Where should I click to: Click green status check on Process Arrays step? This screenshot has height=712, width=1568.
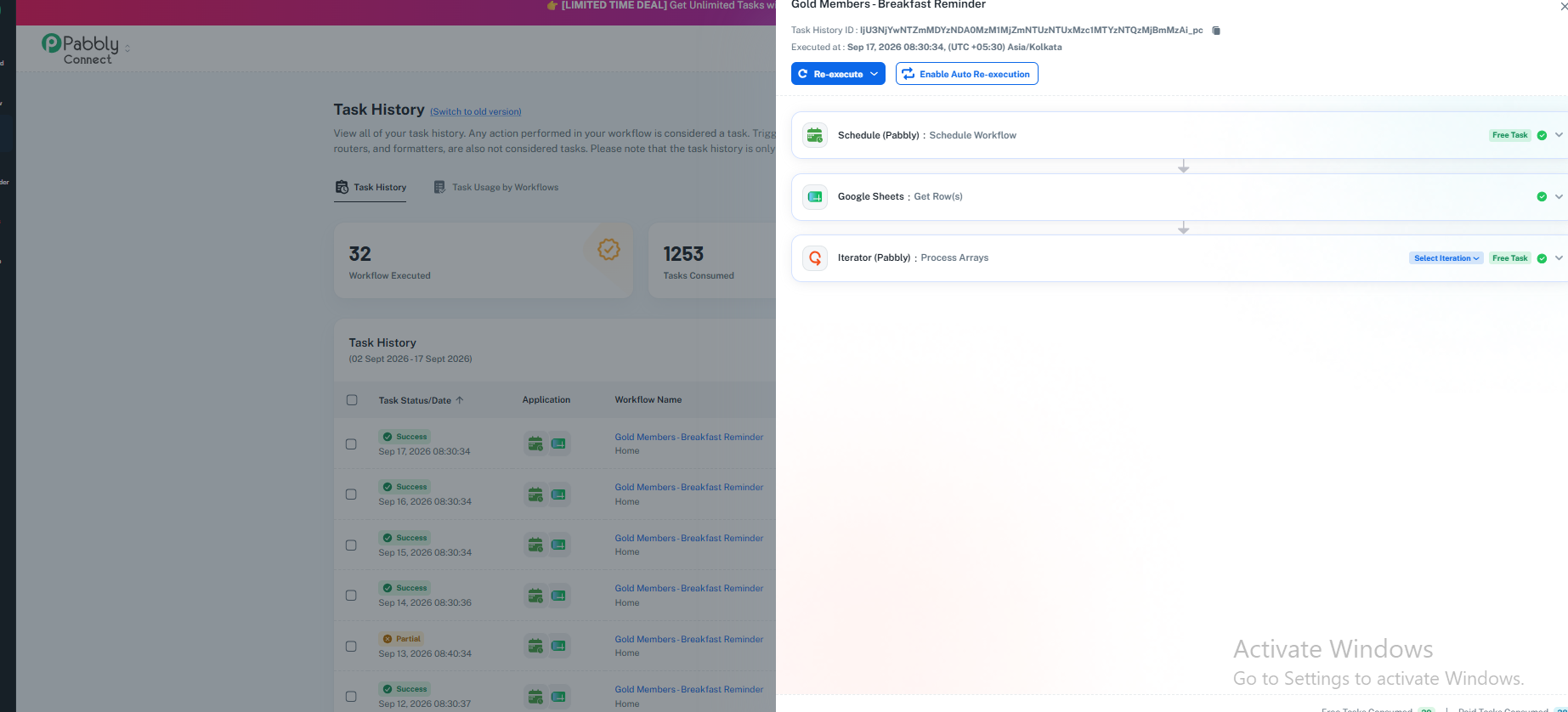pyautogui.click(x=1542, y=258)
